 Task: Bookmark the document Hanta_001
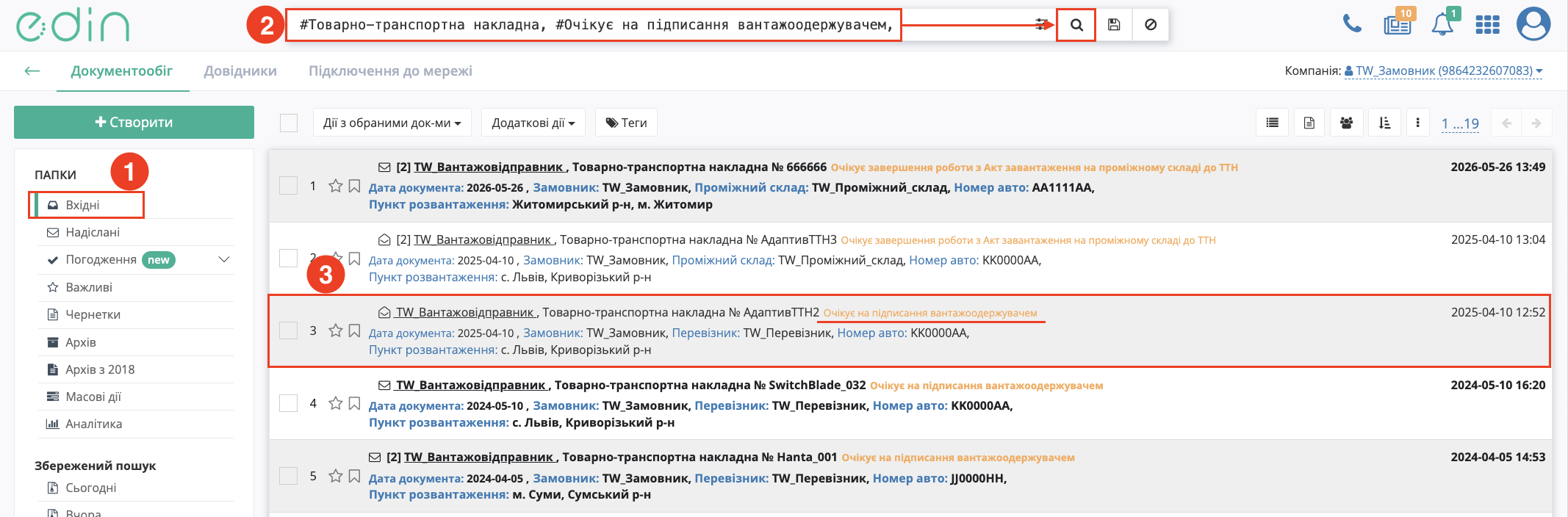(354, 476)
